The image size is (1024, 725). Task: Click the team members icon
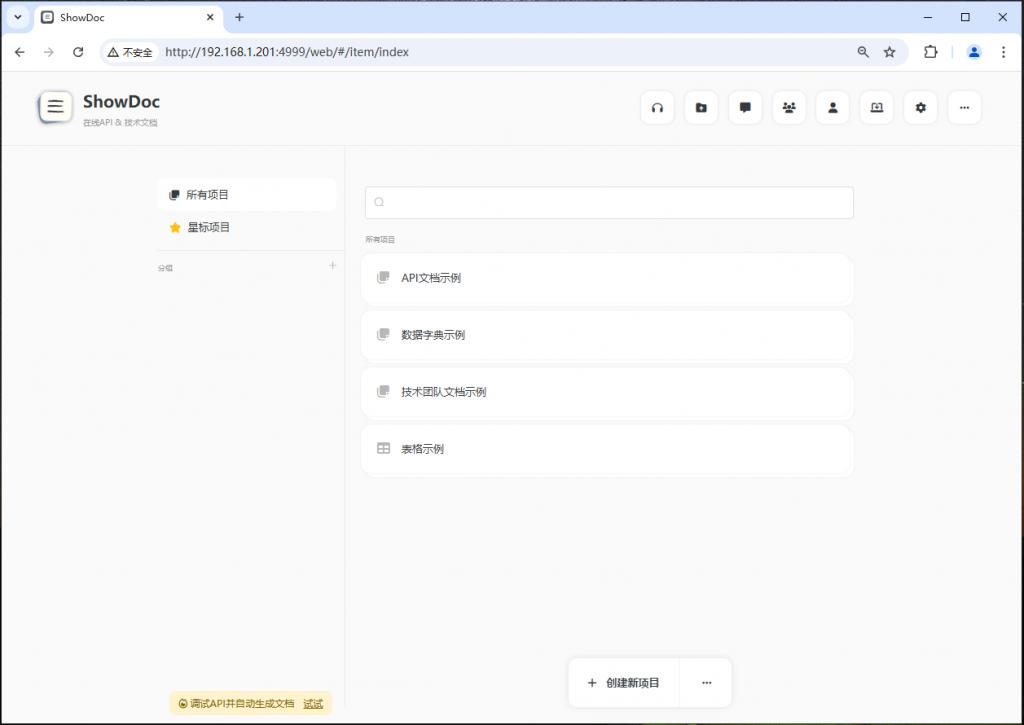pyautogui.click(x=789, y=107)
